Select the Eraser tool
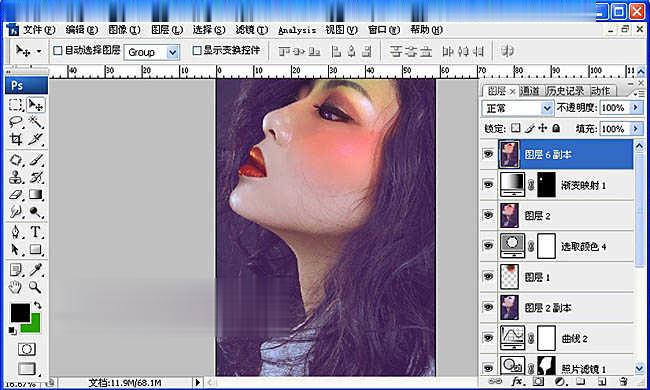This screenshot has width=650, height=390. coord(15,194)
